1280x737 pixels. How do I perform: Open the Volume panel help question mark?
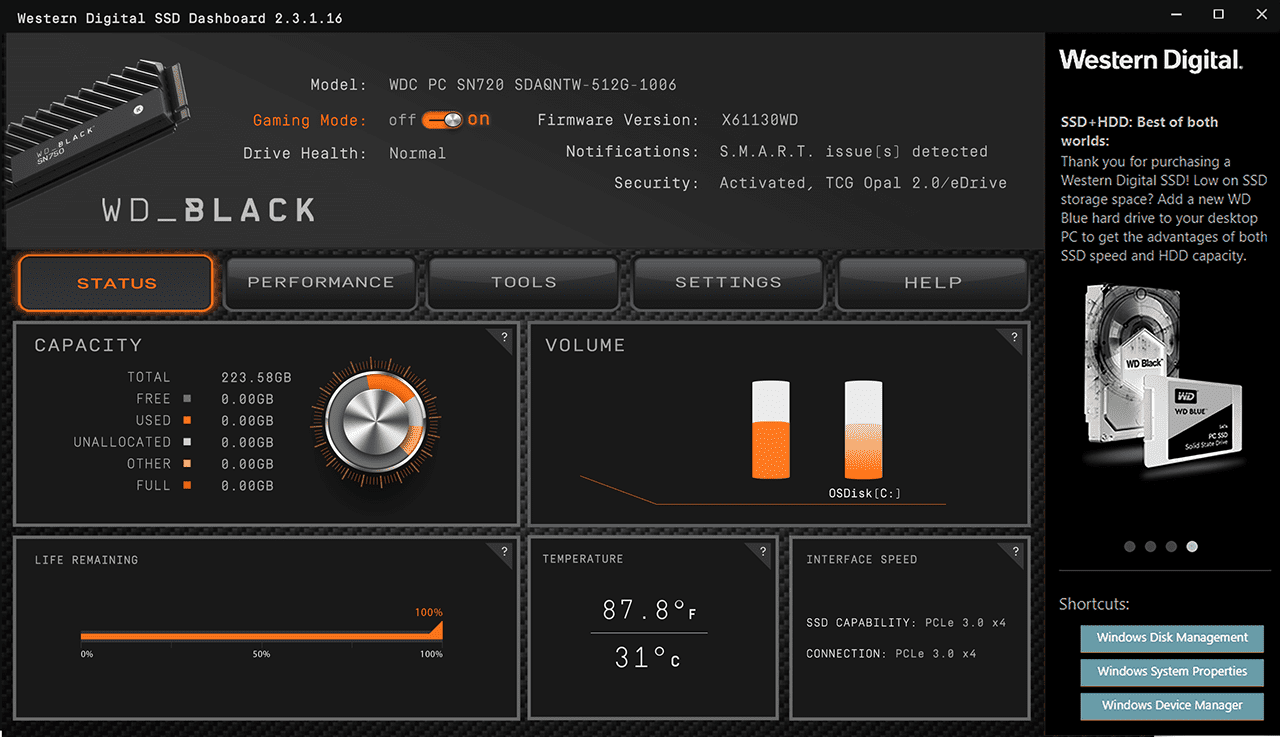pyautogui.click(x=1015, y=337)
